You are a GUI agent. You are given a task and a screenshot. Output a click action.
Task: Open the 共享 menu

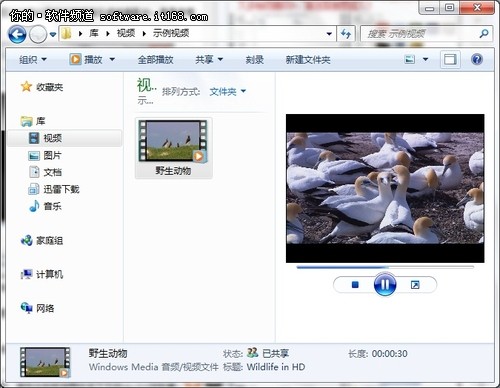pos(209,60)
